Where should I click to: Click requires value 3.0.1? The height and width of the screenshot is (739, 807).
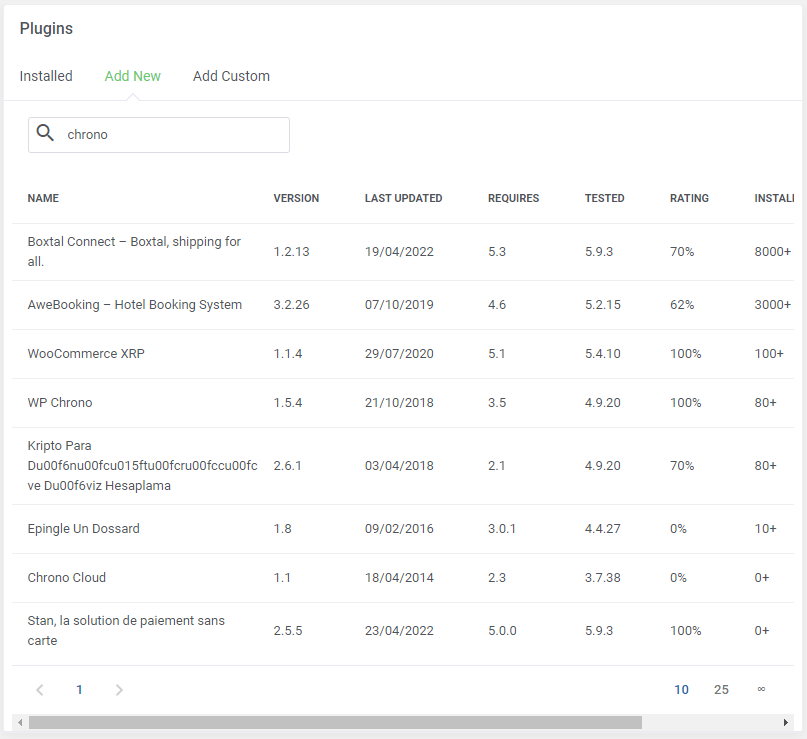pyautogui.click(x=502, y=529)
